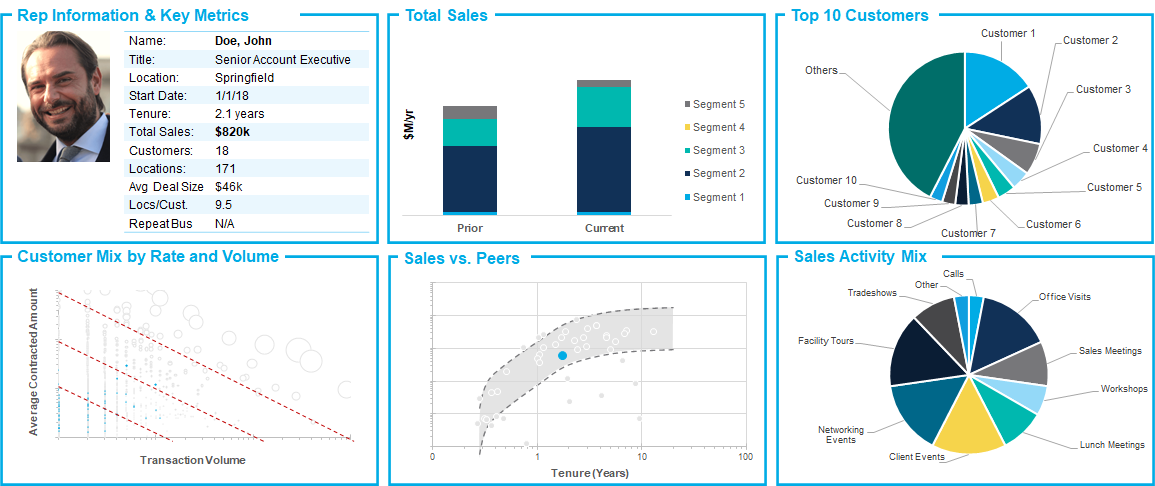The image size is (1155, 486).
Task: Click the Total Sales $820k value
Action: pyautogui.click(x=233, y=132)
